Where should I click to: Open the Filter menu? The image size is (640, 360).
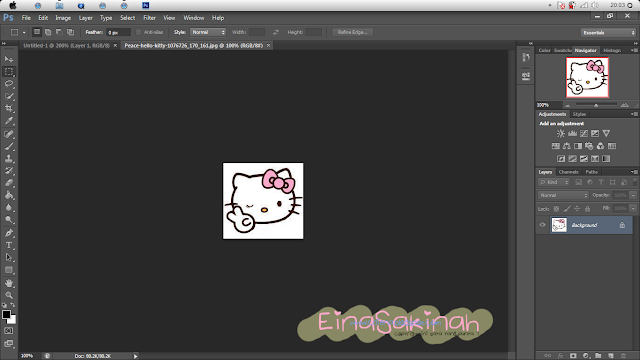pos(149,18)
